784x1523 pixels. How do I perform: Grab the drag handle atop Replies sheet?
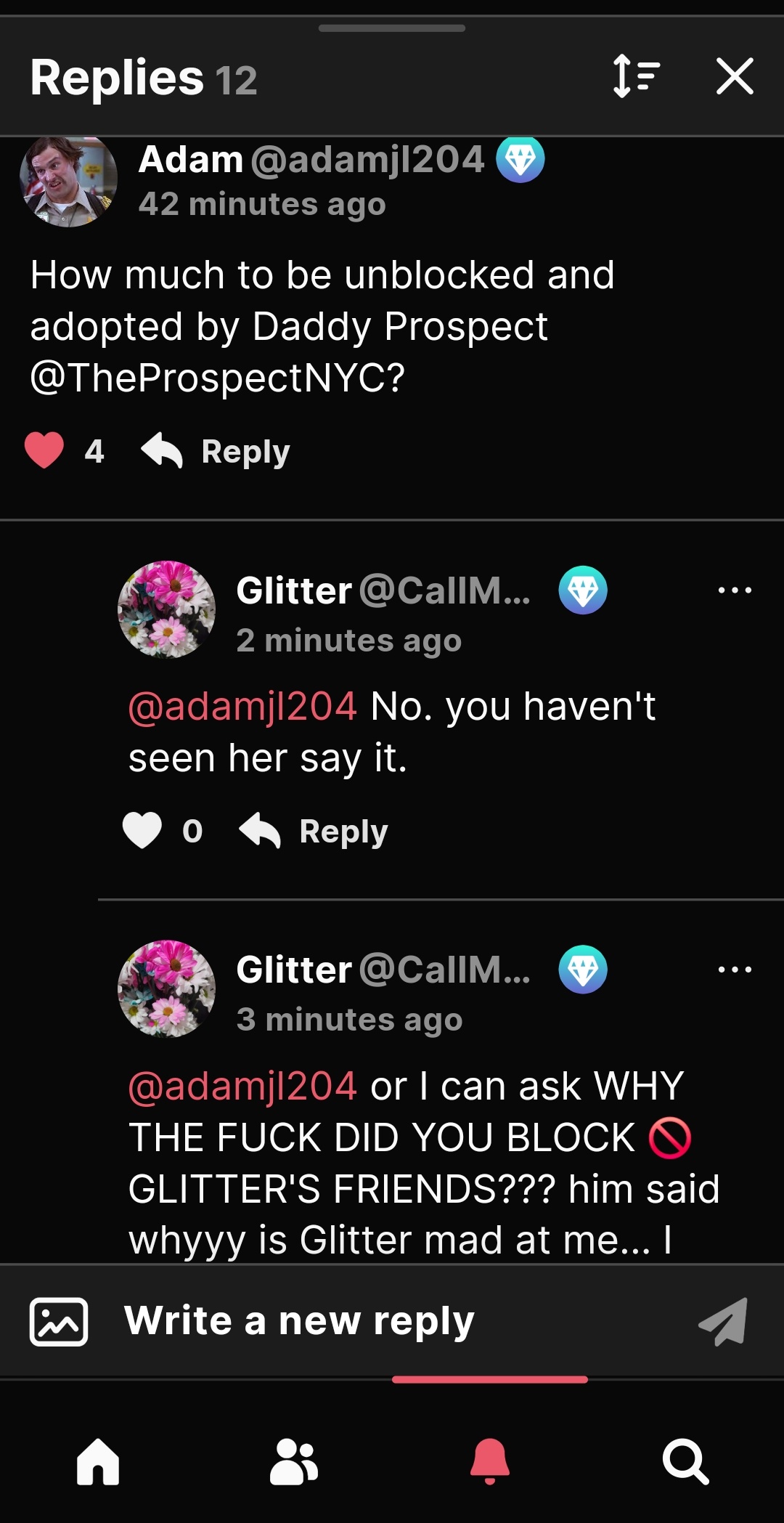(392, 28)
